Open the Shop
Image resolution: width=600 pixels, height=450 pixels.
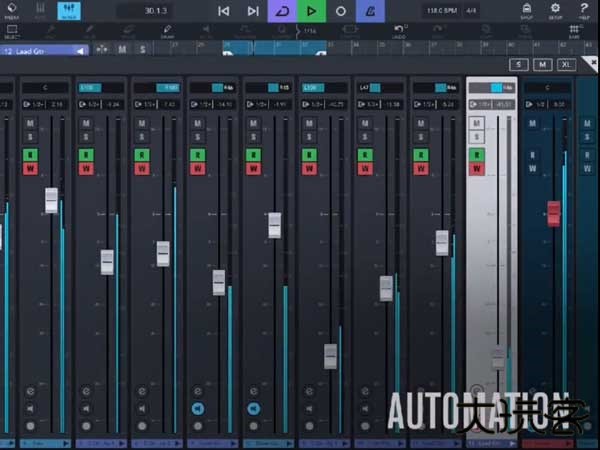point(526,12)
